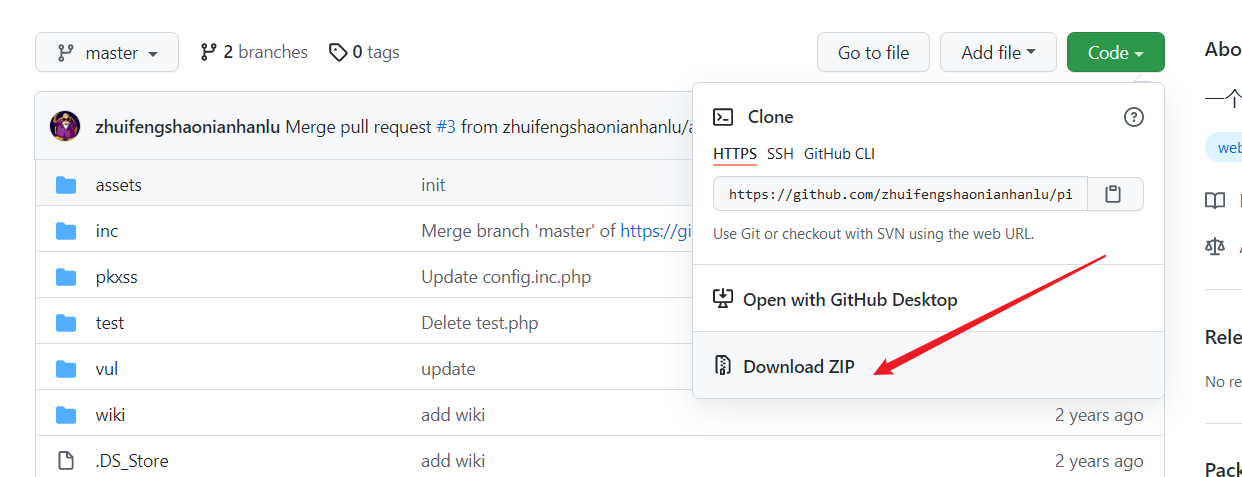Open pull request #3 link
Image resolution: width=1242 pixels, height=477 pixels.
(x=446, y=127)
